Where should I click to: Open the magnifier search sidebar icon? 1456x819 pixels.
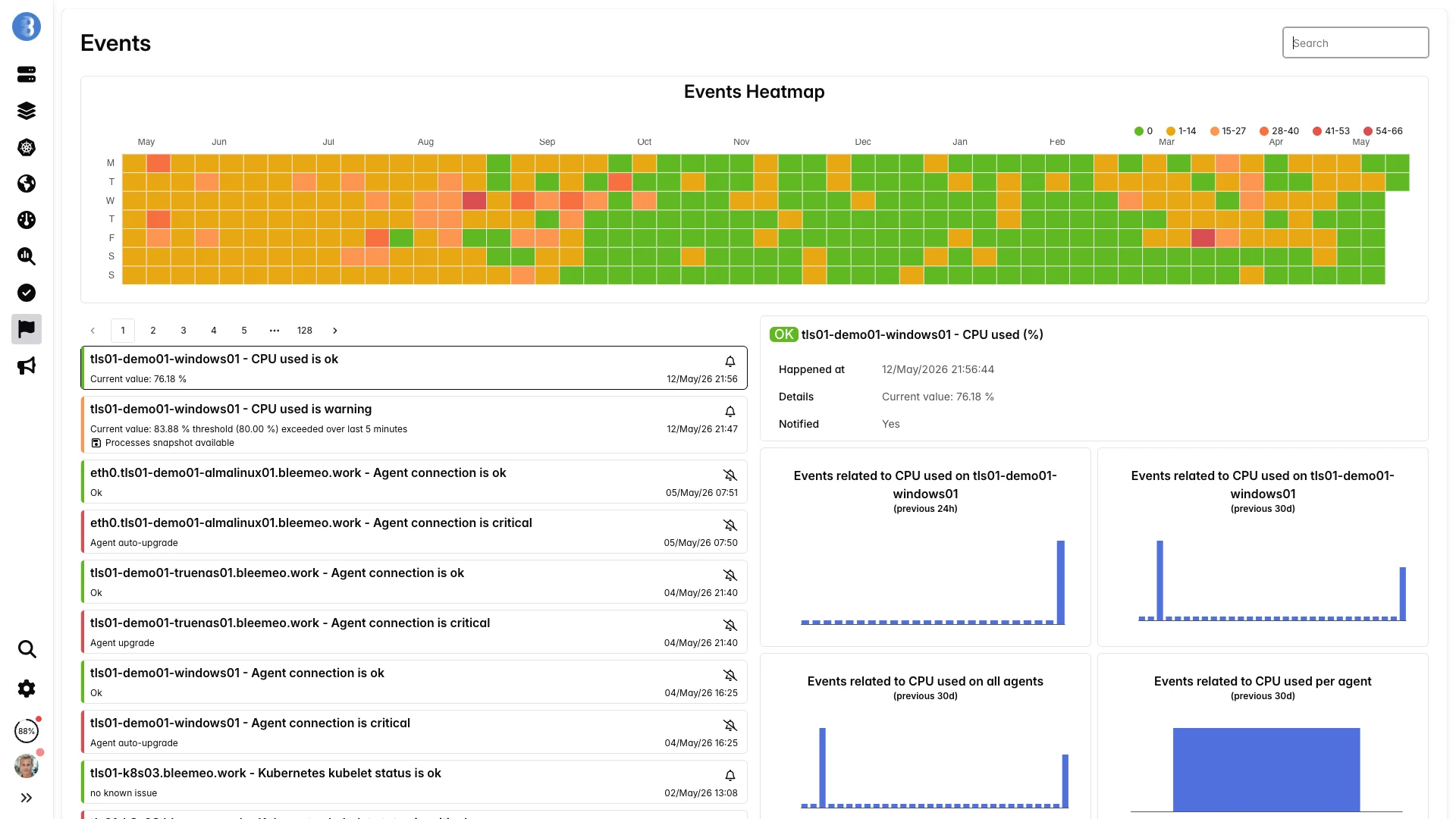(x=27, y=649)
